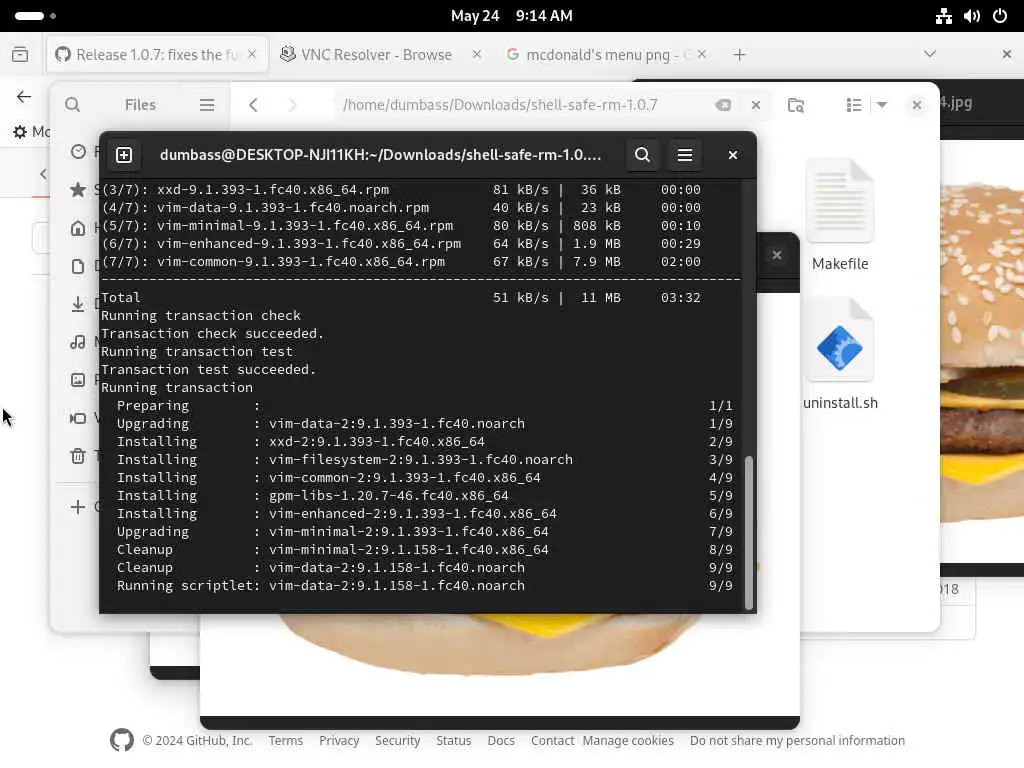The width and height of the screenshot is (1024, 768).
Task: Open Activities overview pill
Action: click(35, 16)
